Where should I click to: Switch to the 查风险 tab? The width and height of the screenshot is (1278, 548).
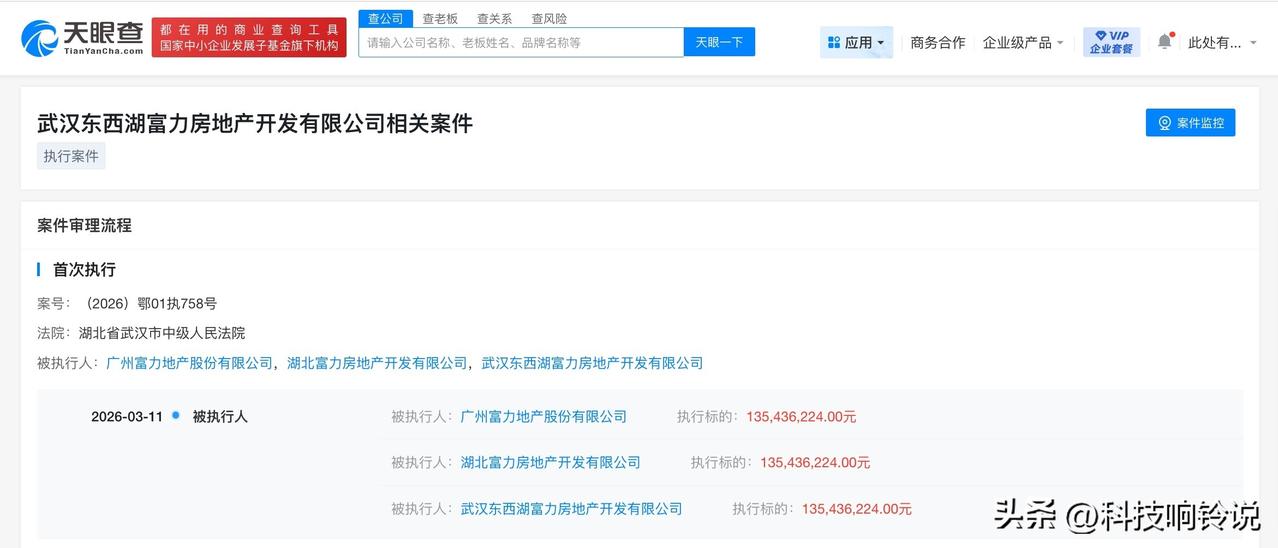click(549, 18)
